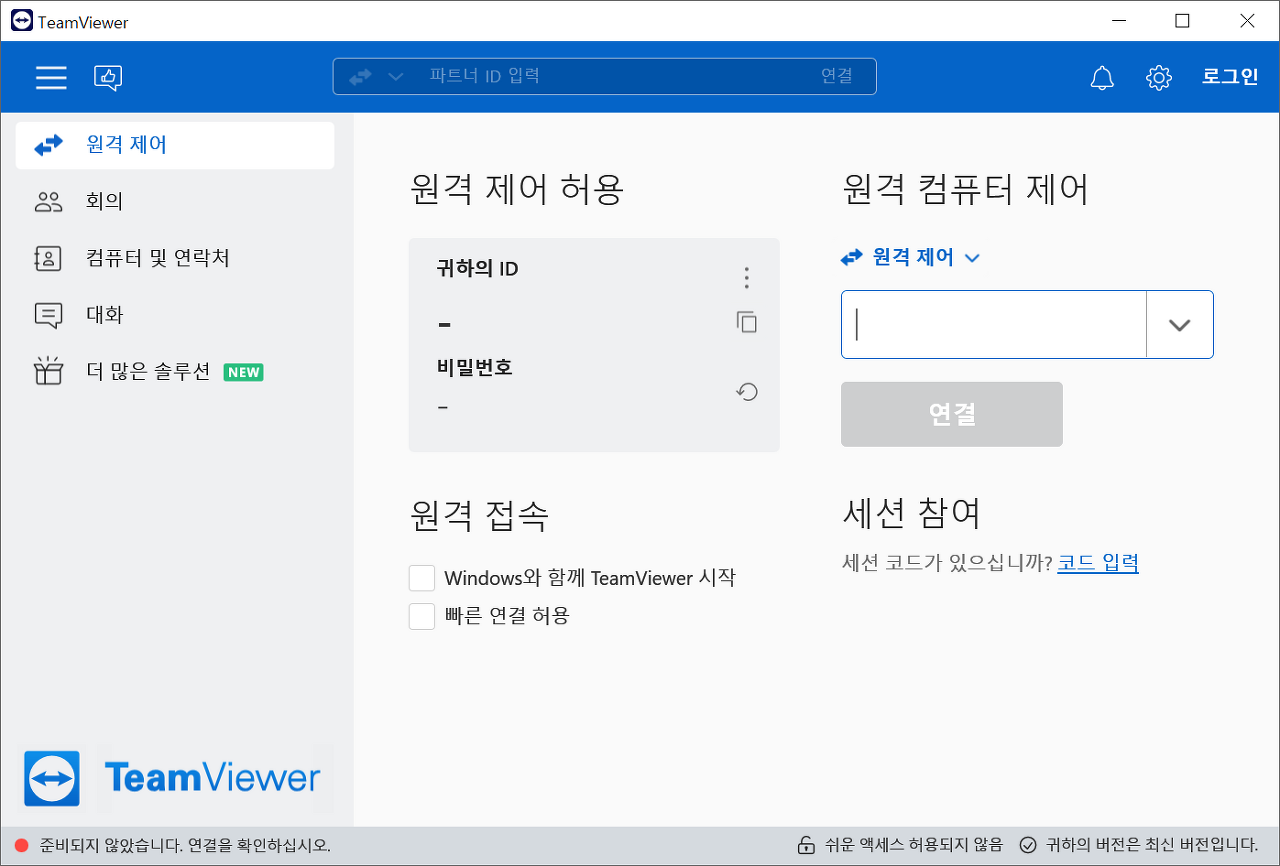
Task: Open the hamburger main menu
Action: point(51,77)
